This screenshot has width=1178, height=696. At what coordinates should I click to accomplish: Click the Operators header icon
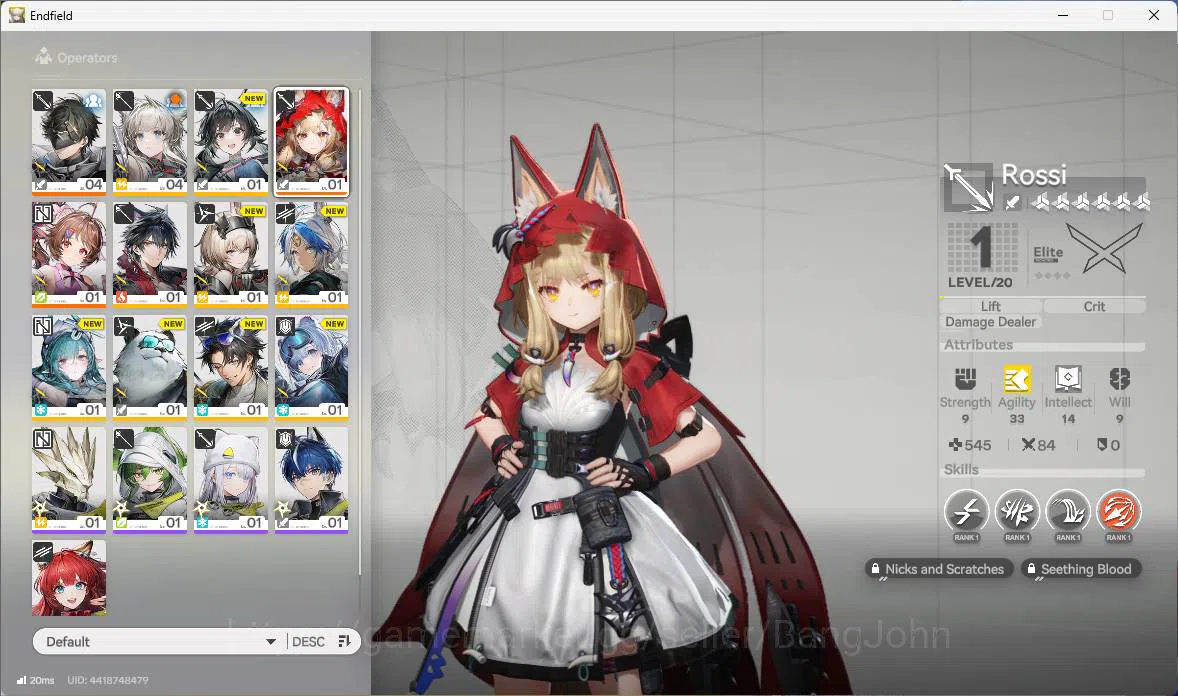[44, 56]
